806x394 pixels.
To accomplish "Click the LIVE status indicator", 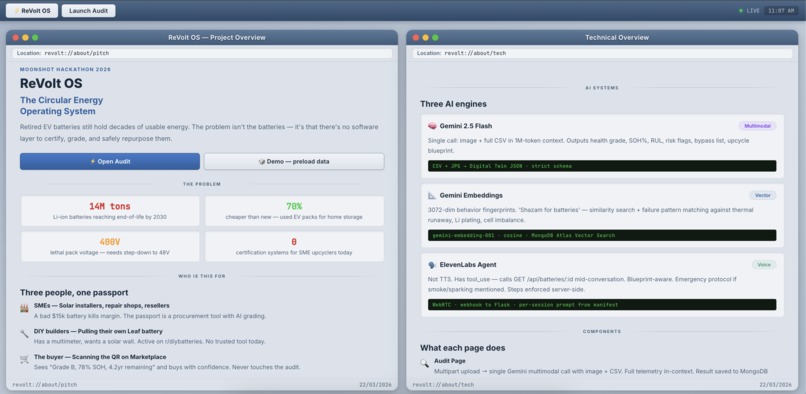I will [749, 11].
